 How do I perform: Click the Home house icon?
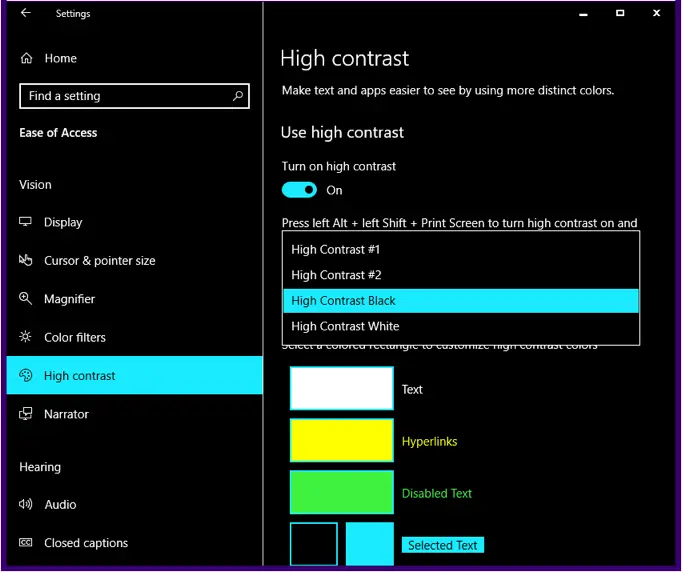coord(27,58)
